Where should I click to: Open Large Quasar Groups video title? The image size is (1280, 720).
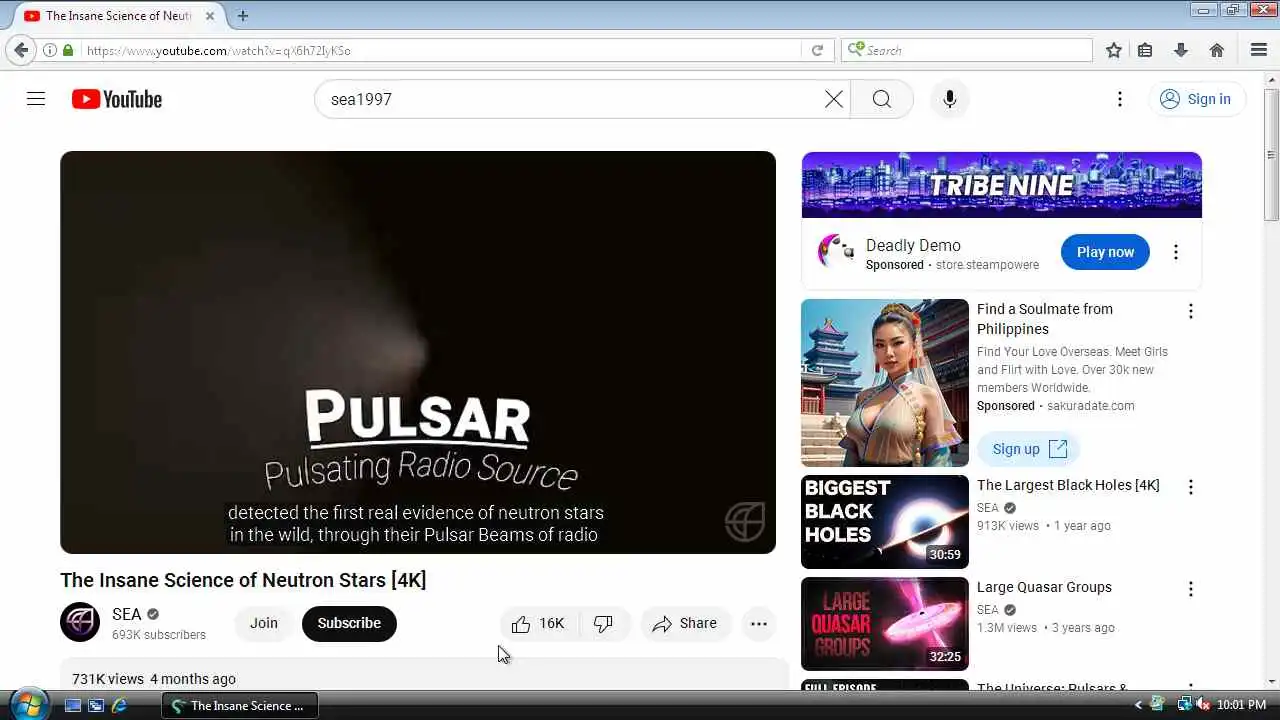pyautogui.click(x=1044, y=587)
